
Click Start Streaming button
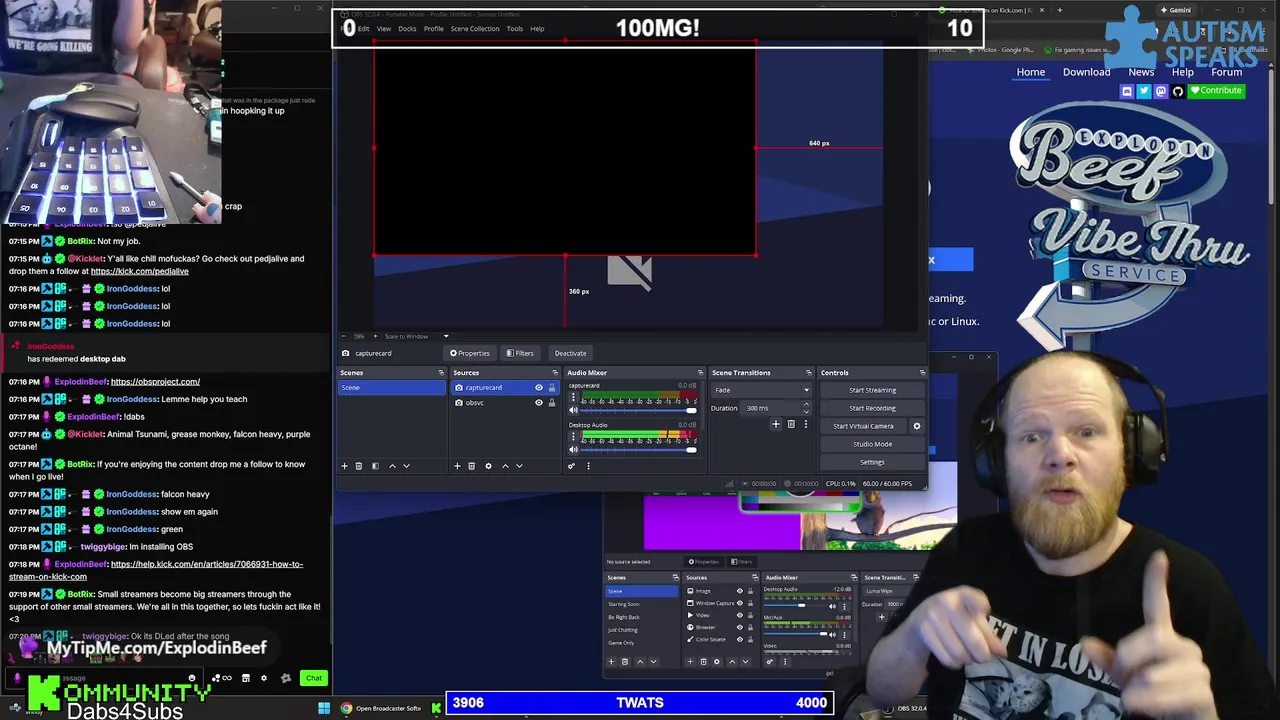(x=872, y=390)
